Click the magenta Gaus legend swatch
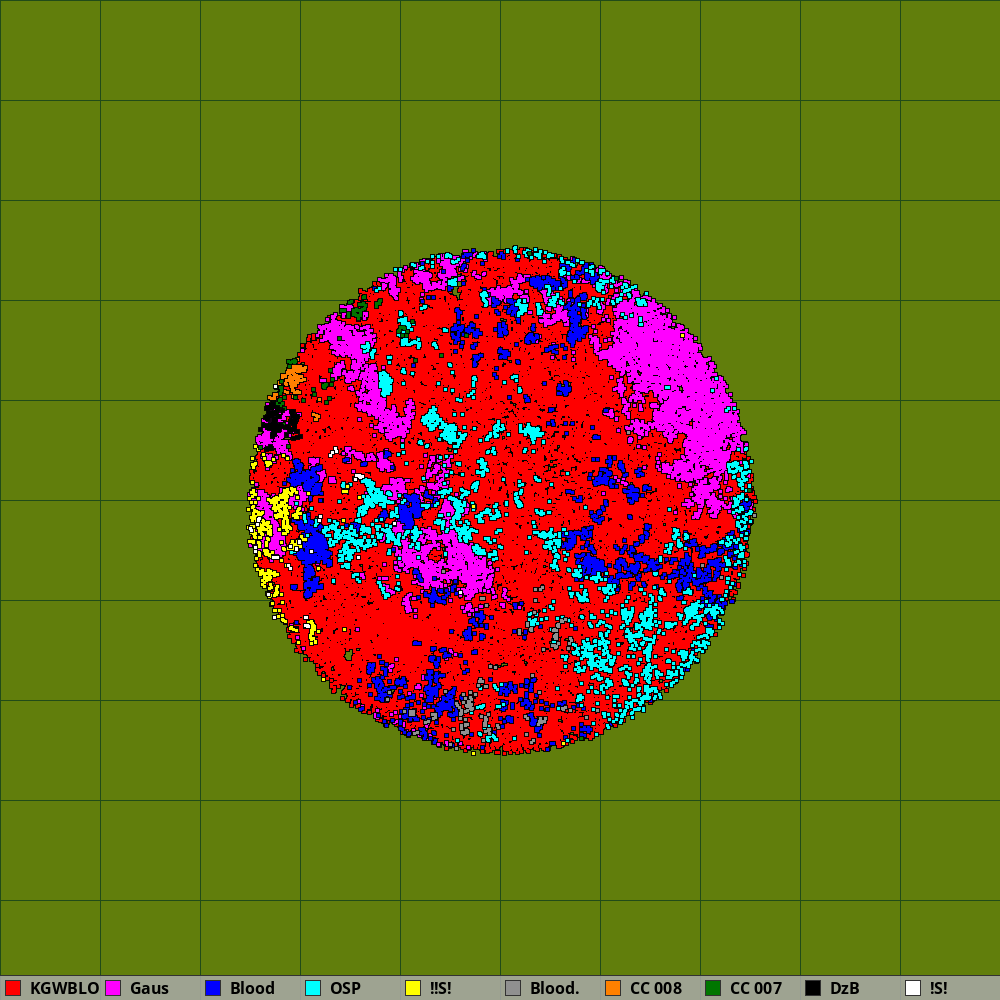 pyautogui.click(x=113, y=988)
